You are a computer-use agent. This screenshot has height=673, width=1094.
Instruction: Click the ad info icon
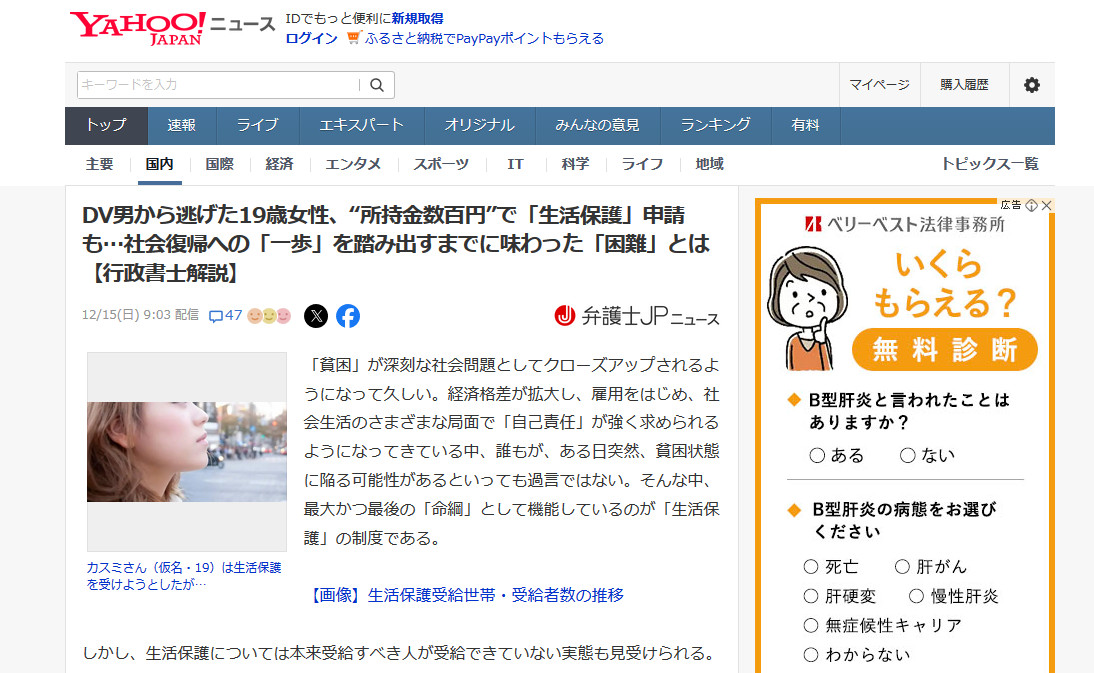click(1031, 205)
